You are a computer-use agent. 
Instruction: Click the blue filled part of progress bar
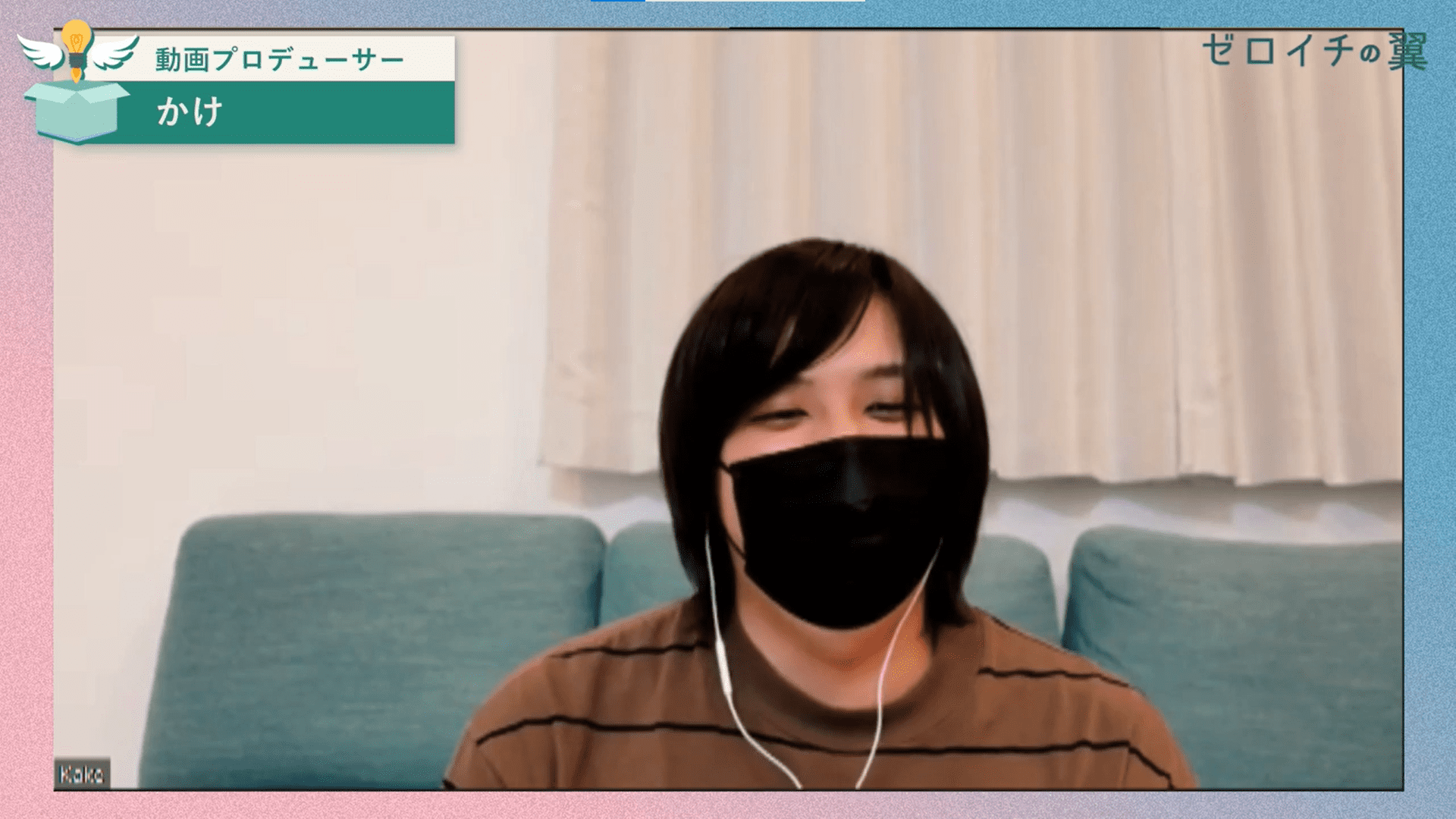[x=617, y=1]
